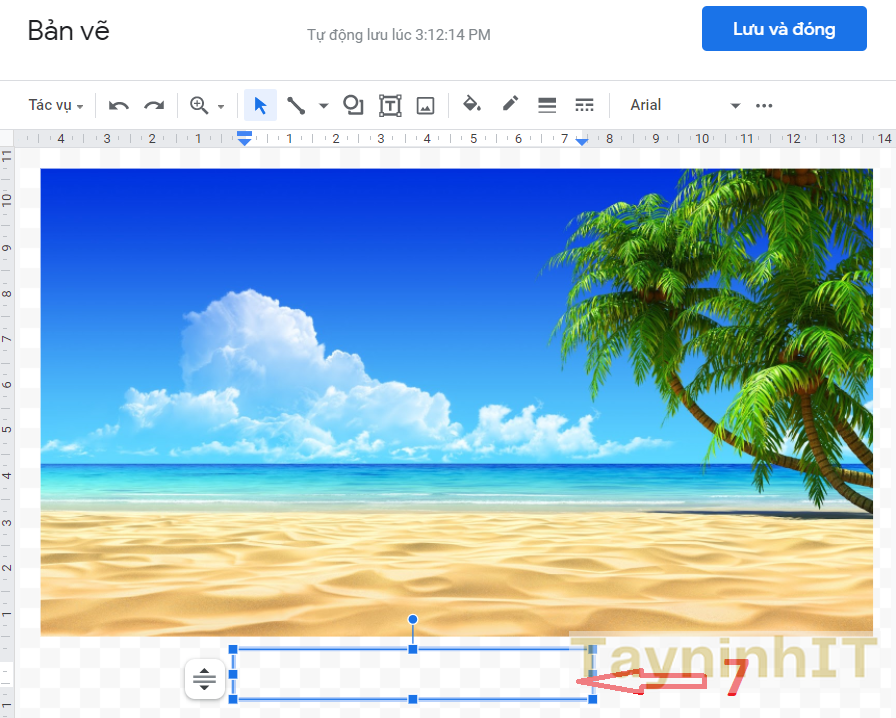Click the Undo arrow icon

coord(119,105)
